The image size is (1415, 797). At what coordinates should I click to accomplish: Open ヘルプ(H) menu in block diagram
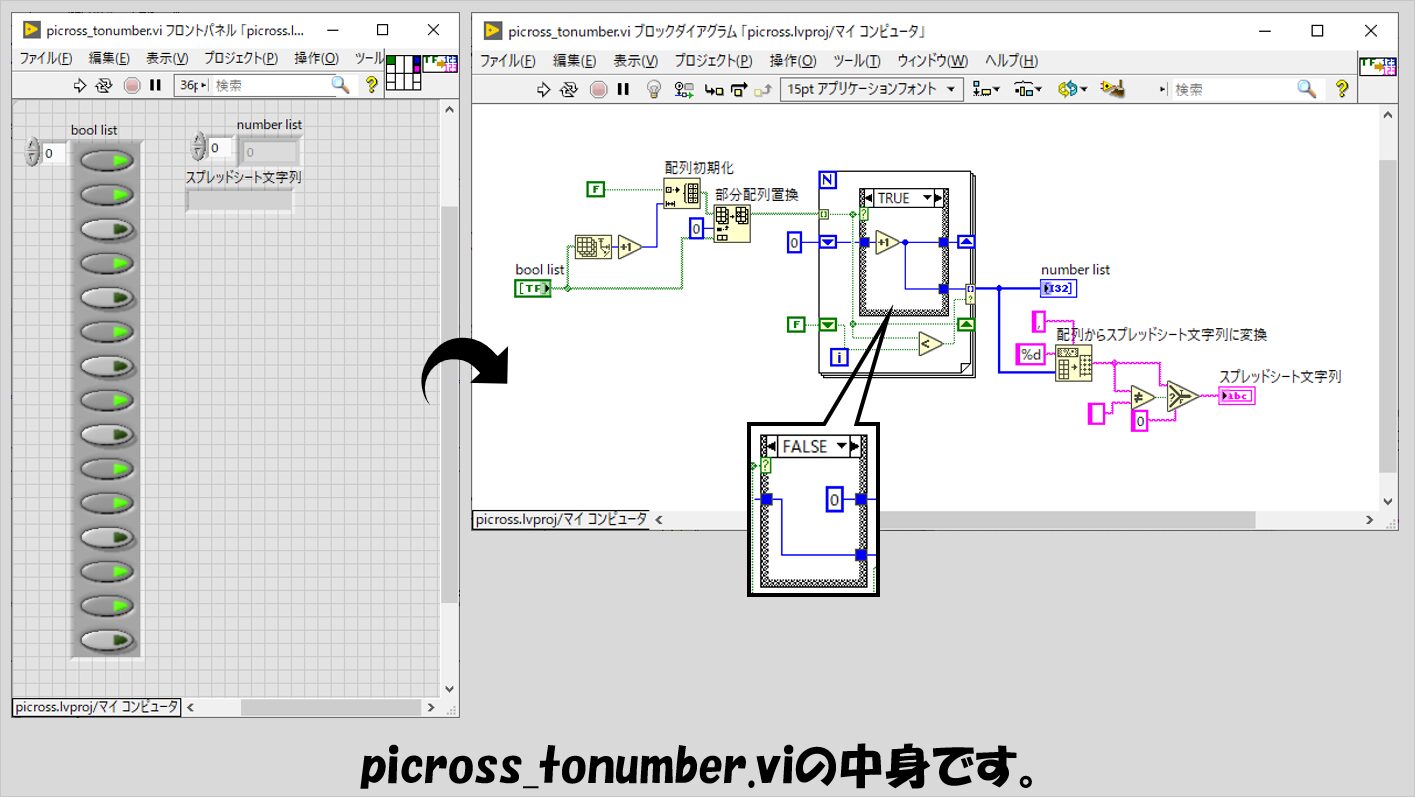(1011, 60)
